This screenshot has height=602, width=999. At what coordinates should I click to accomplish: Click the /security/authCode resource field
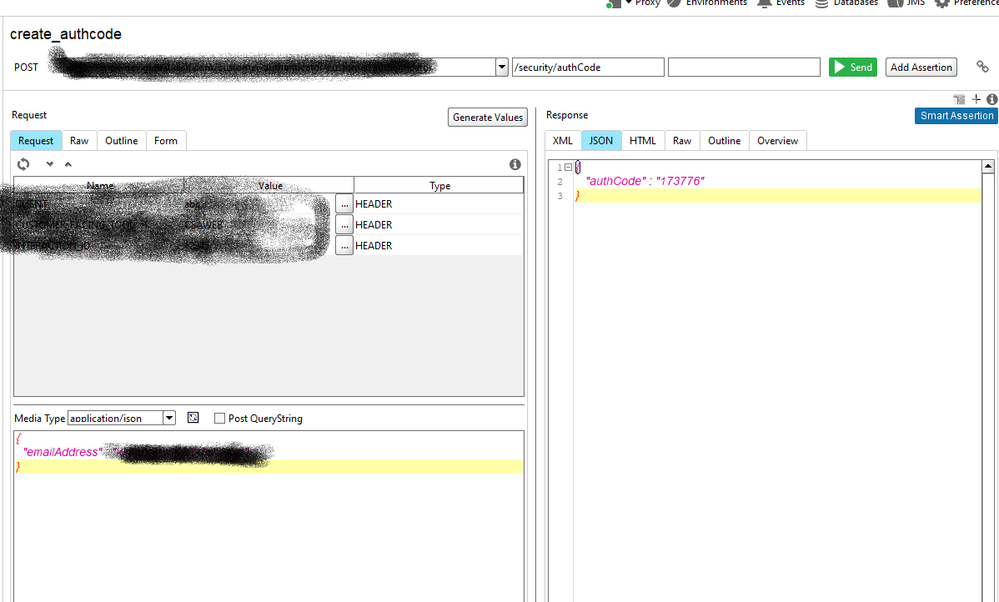pos(588,67)
